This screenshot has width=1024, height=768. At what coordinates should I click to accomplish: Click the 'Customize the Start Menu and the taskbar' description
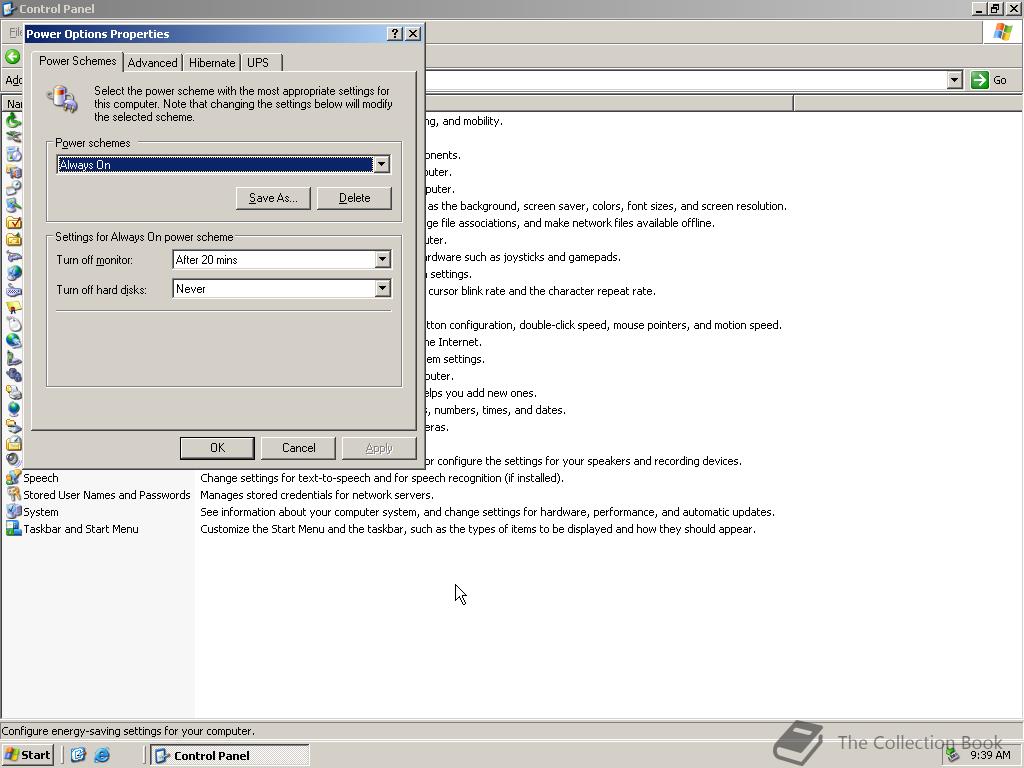click(478, 529)
